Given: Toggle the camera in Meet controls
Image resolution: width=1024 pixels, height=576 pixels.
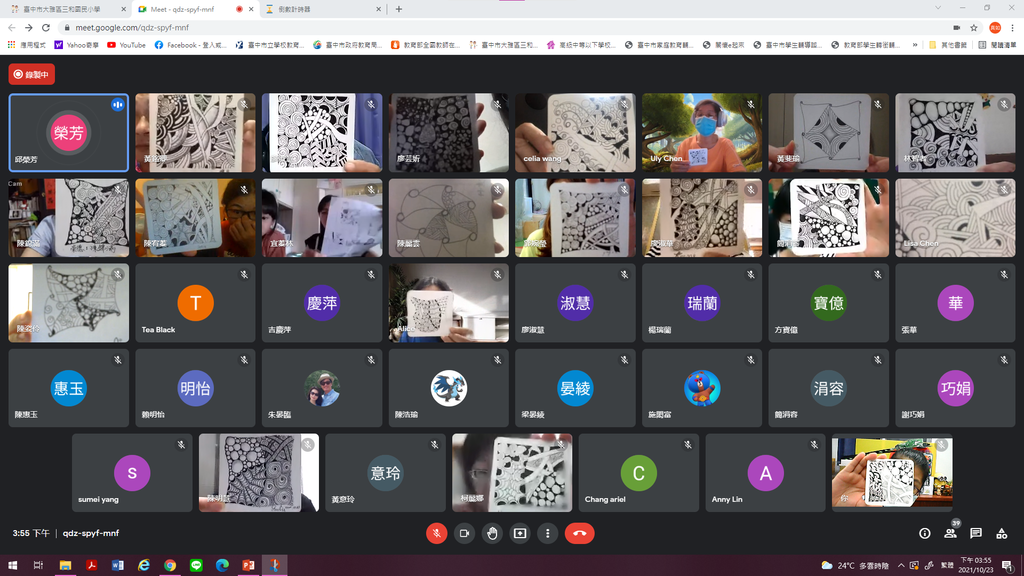Looking at the screenshot, I should coord(464,534).
